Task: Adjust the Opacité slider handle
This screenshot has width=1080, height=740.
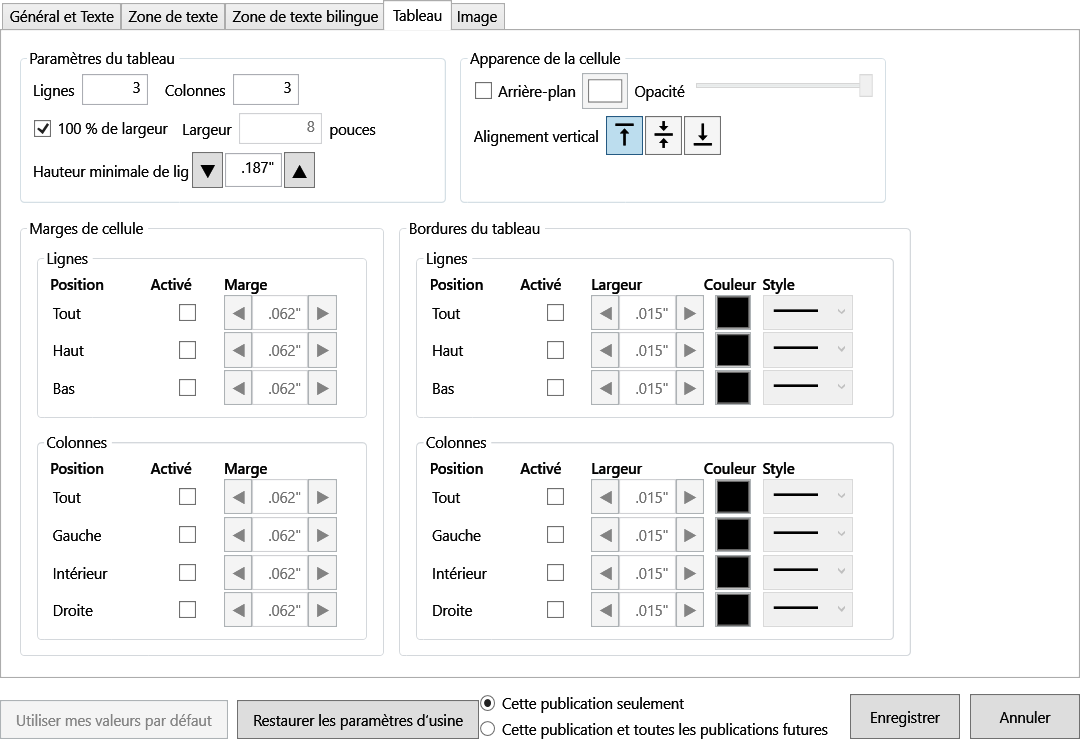Action: click(x=866, y=85)
